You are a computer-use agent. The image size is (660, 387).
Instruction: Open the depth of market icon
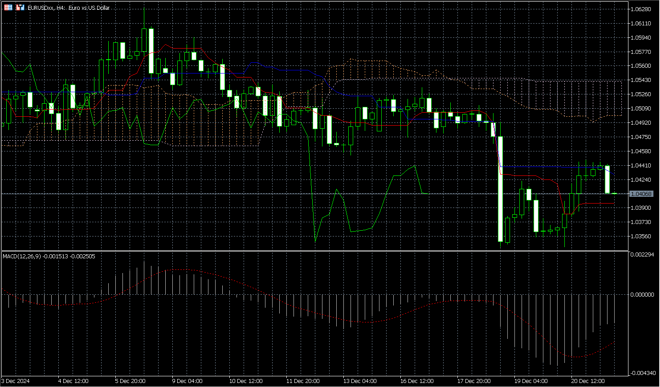point(19,7)
